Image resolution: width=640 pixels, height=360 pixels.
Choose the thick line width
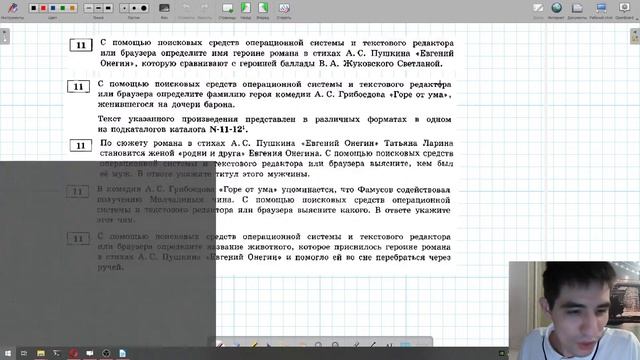[108, 8]
